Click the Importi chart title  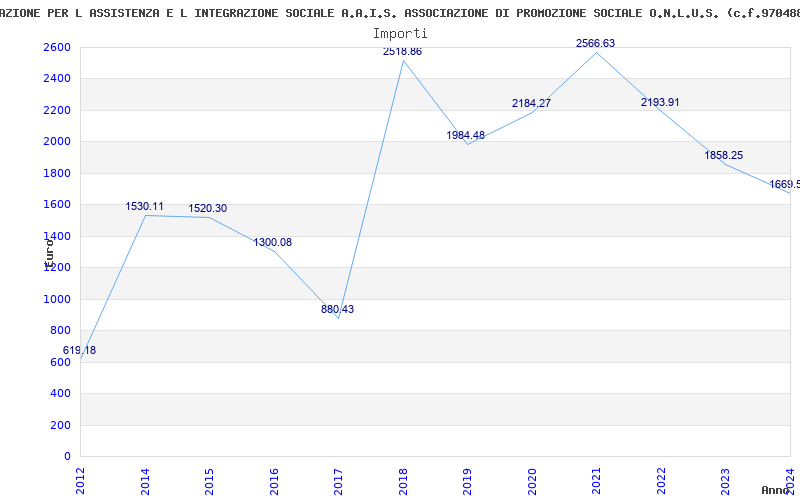[400, 34]
